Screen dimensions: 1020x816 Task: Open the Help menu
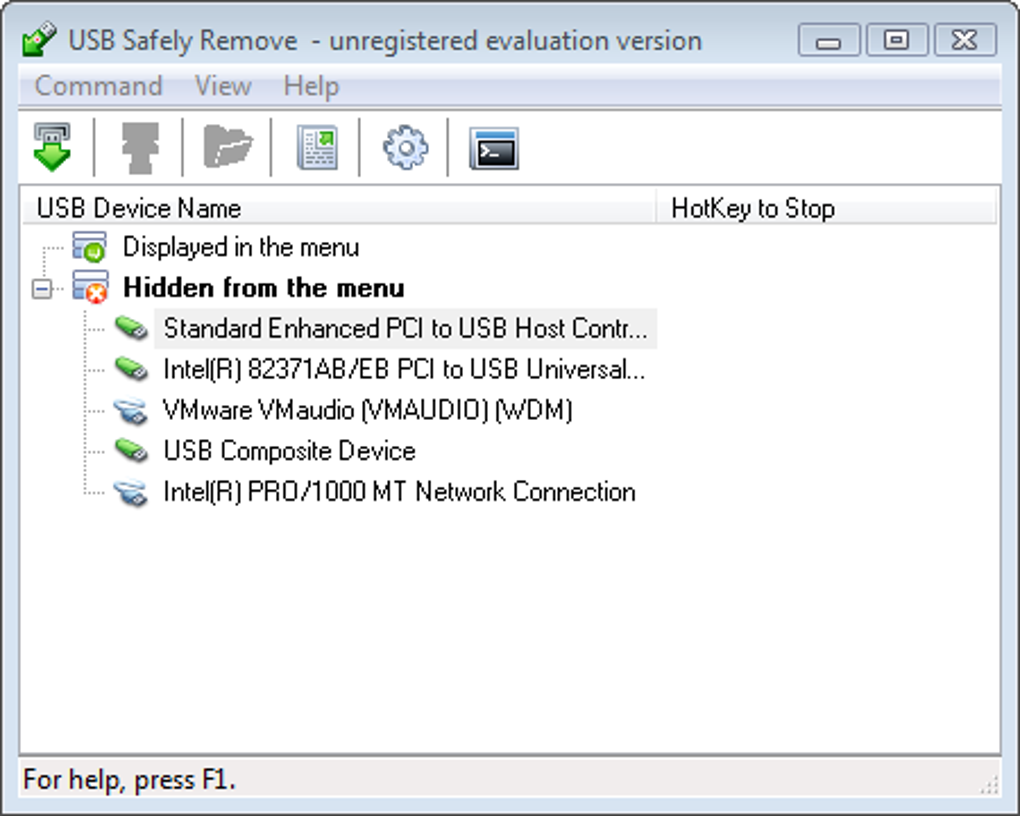pyautogui.click(x=311, y=87)
